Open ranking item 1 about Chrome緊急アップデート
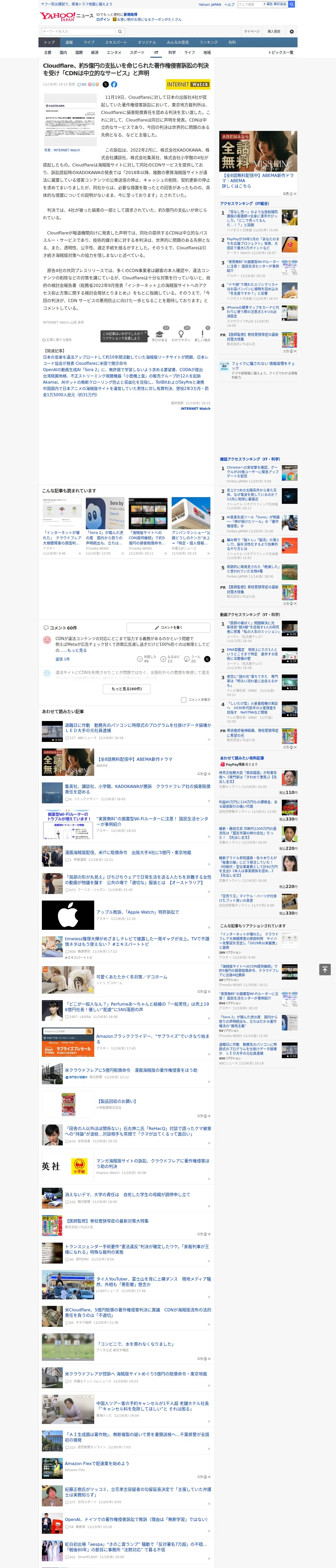This screenshot has height=1568, width=336. (x=253, y=472)
